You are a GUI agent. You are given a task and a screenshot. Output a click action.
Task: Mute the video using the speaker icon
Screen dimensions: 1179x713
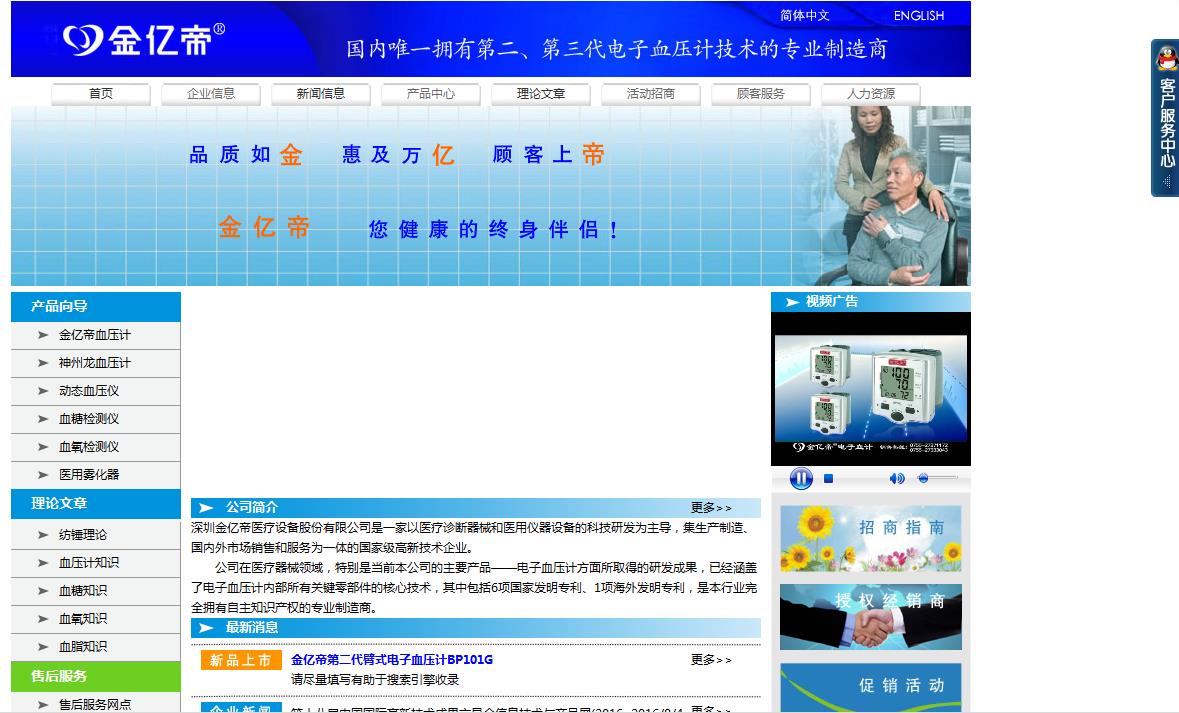(x=896, y=478)
